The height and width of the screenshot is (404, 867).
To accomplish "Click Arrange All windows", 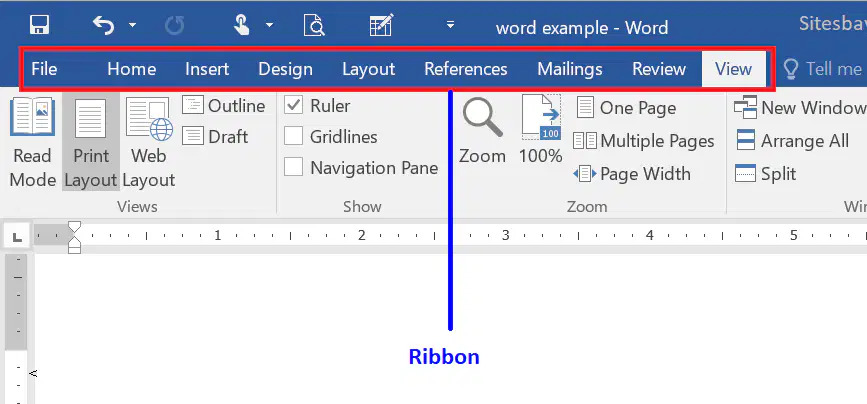I will [792, 141].
